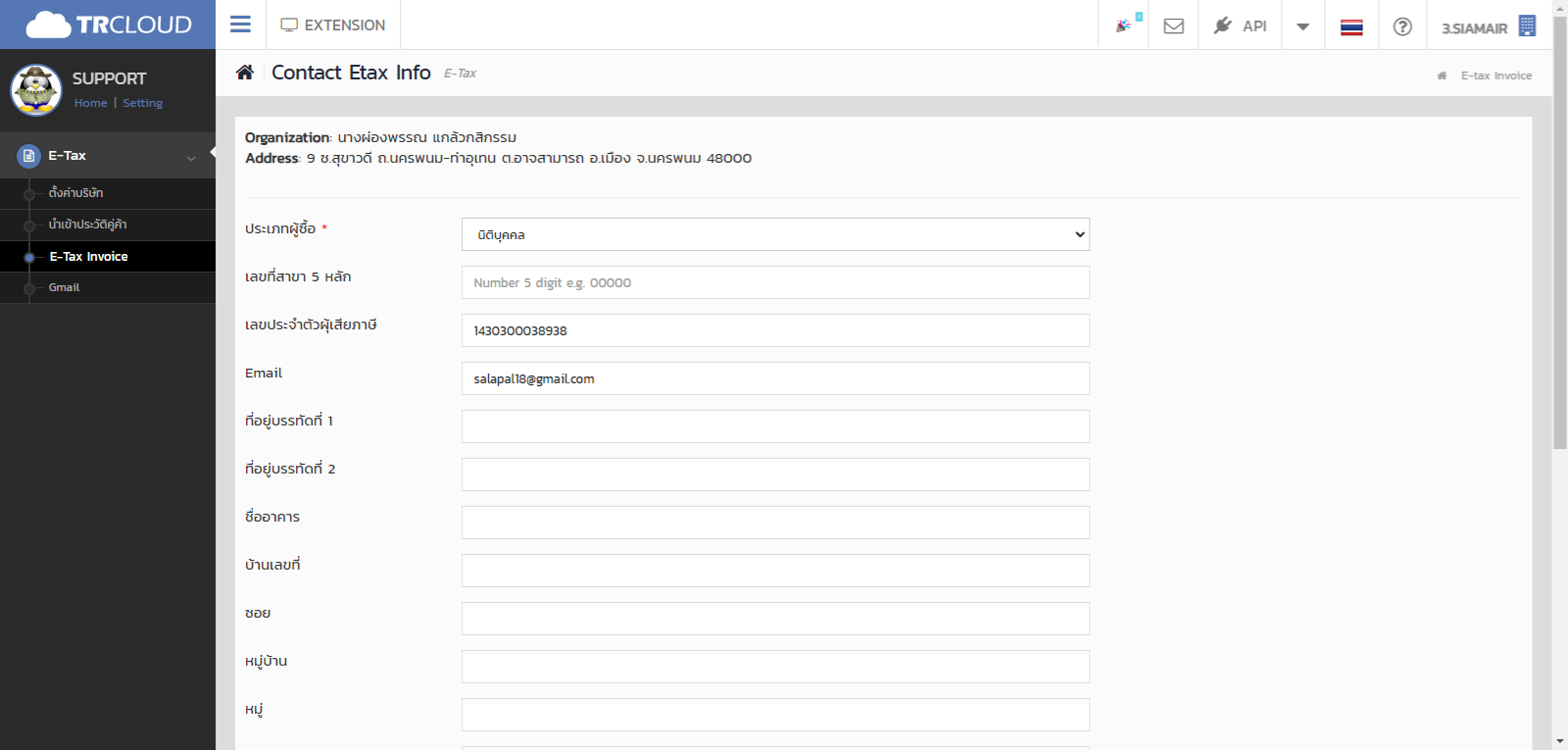1568x750 pixels.
Task: Open the ประเภทผู้ซื้อ dropdown
Action: pos(775,234)
